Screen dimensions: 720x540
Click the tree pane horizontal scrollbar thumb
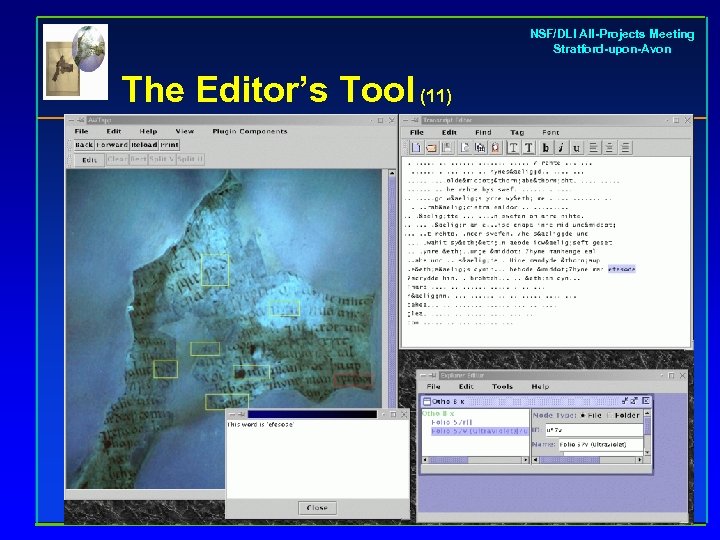pyautogui.click(x=448, y=460)
